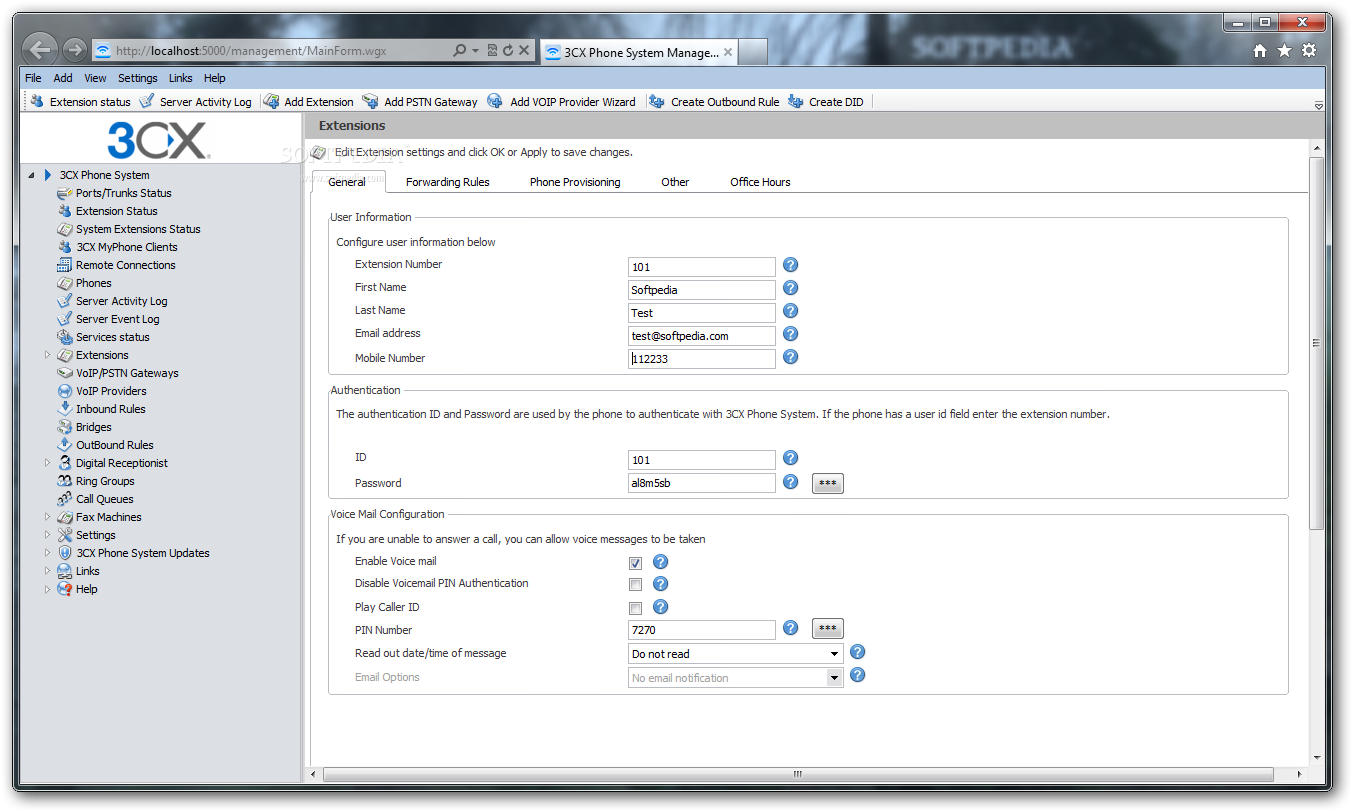1353x812 pixels.
Task: Click the Add Extension toolbar icon
Action: [x=271, y=101]
